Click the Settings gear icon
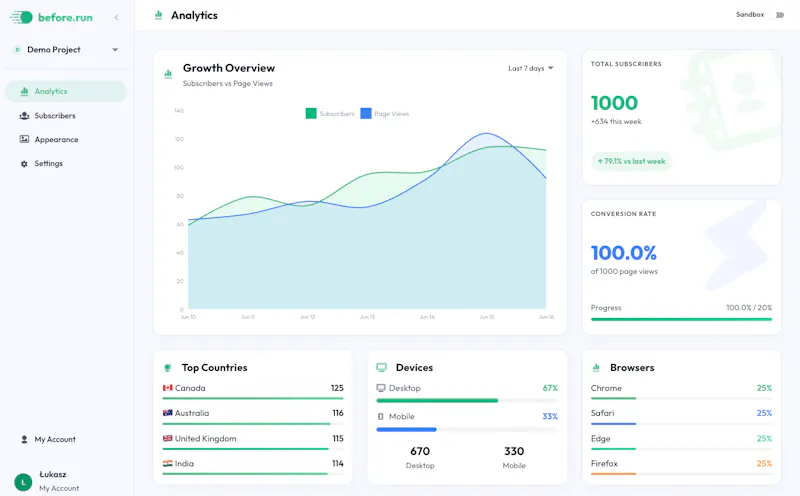The height and width of the screenshot is (496, 800). (x=24, y=164)
